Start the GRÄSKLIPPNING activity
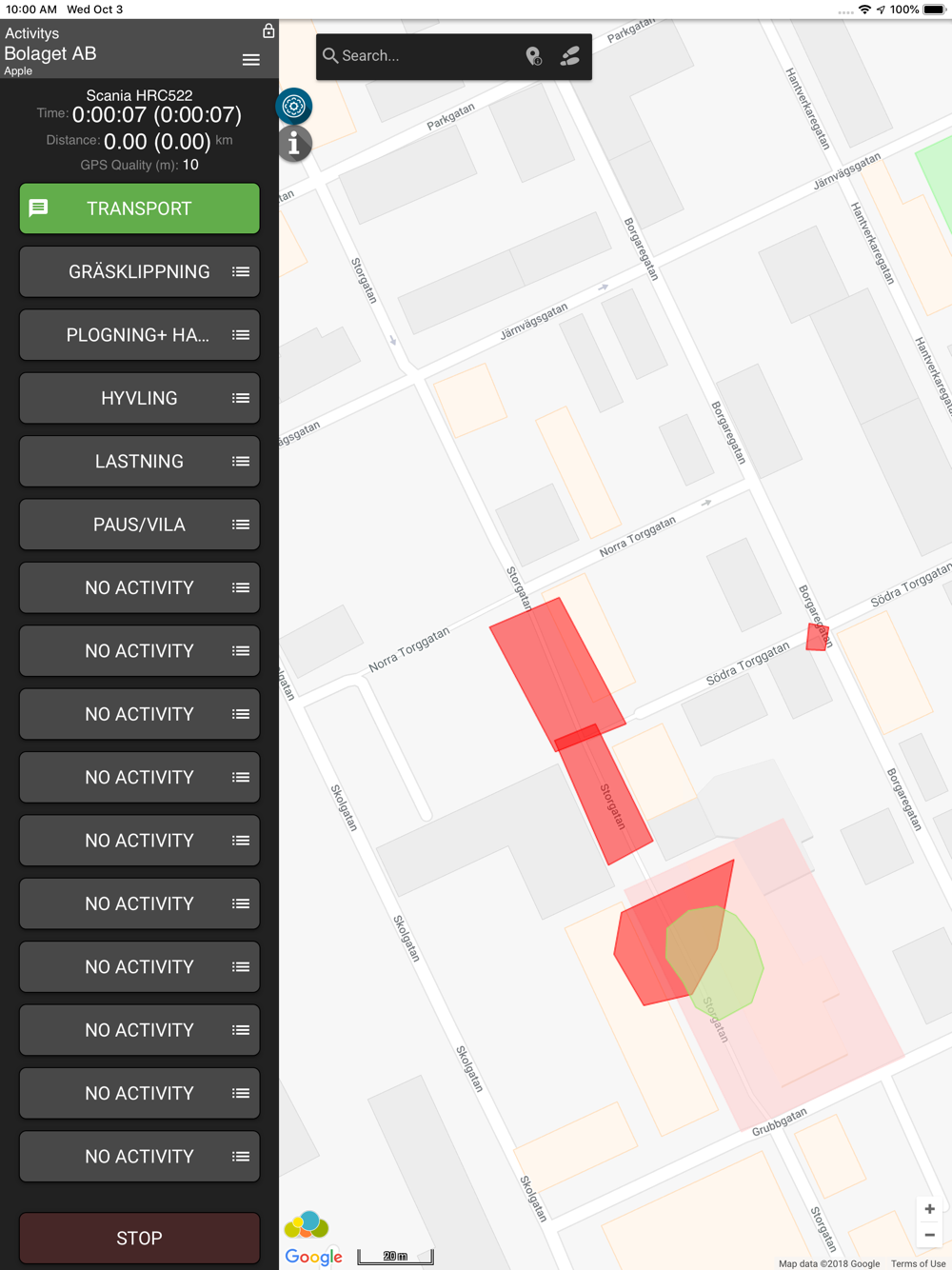952x1270 pixels. pos(140,272)
